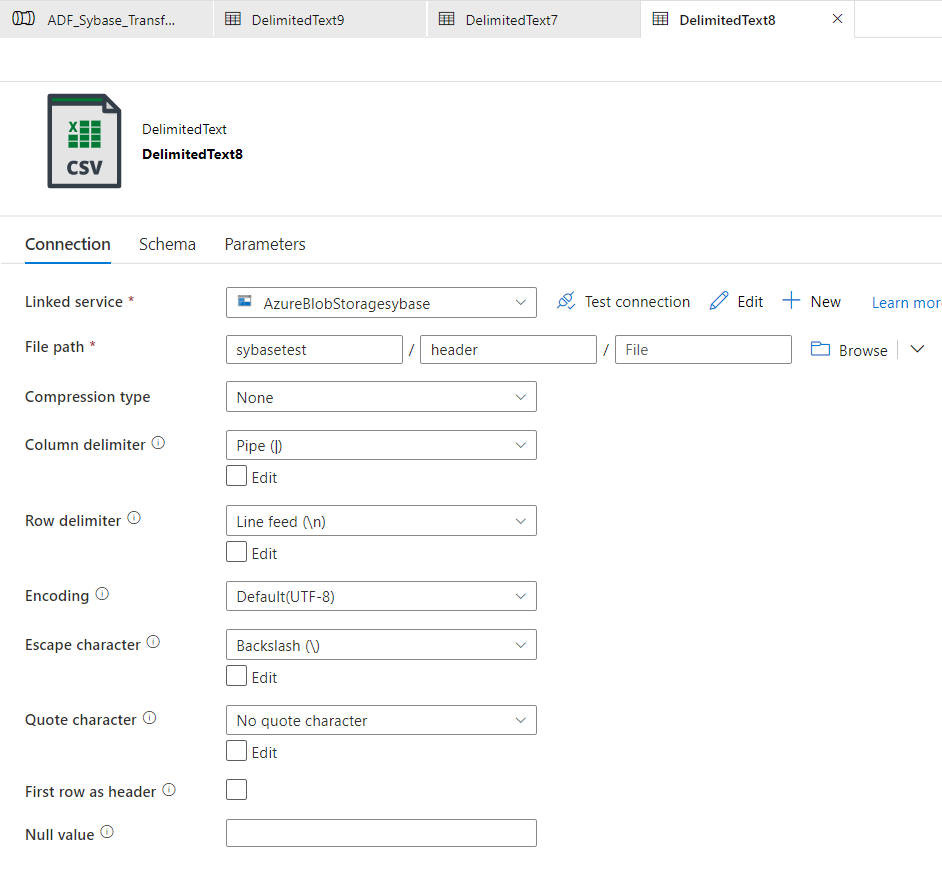The width and height of the screenshot is (942, 877).
Task: Show info for Null value
Action: [107, 833]
